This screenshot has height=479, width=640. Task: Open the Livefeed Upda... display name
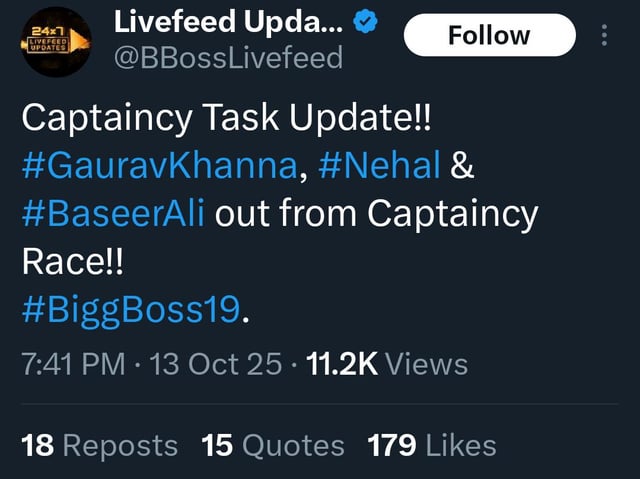[228, 20]
